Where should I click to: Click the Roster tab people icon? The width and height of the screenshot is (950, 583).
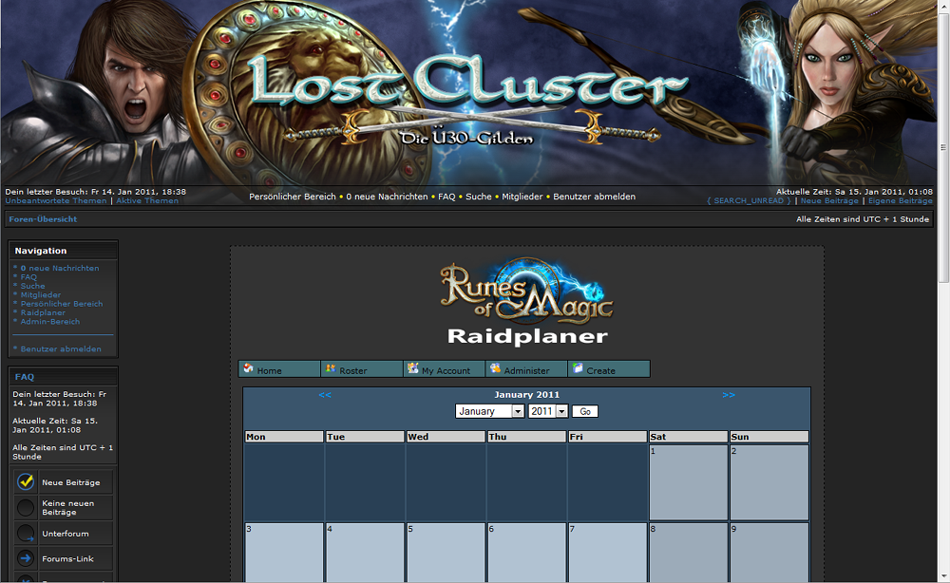(x=330, y=368)
